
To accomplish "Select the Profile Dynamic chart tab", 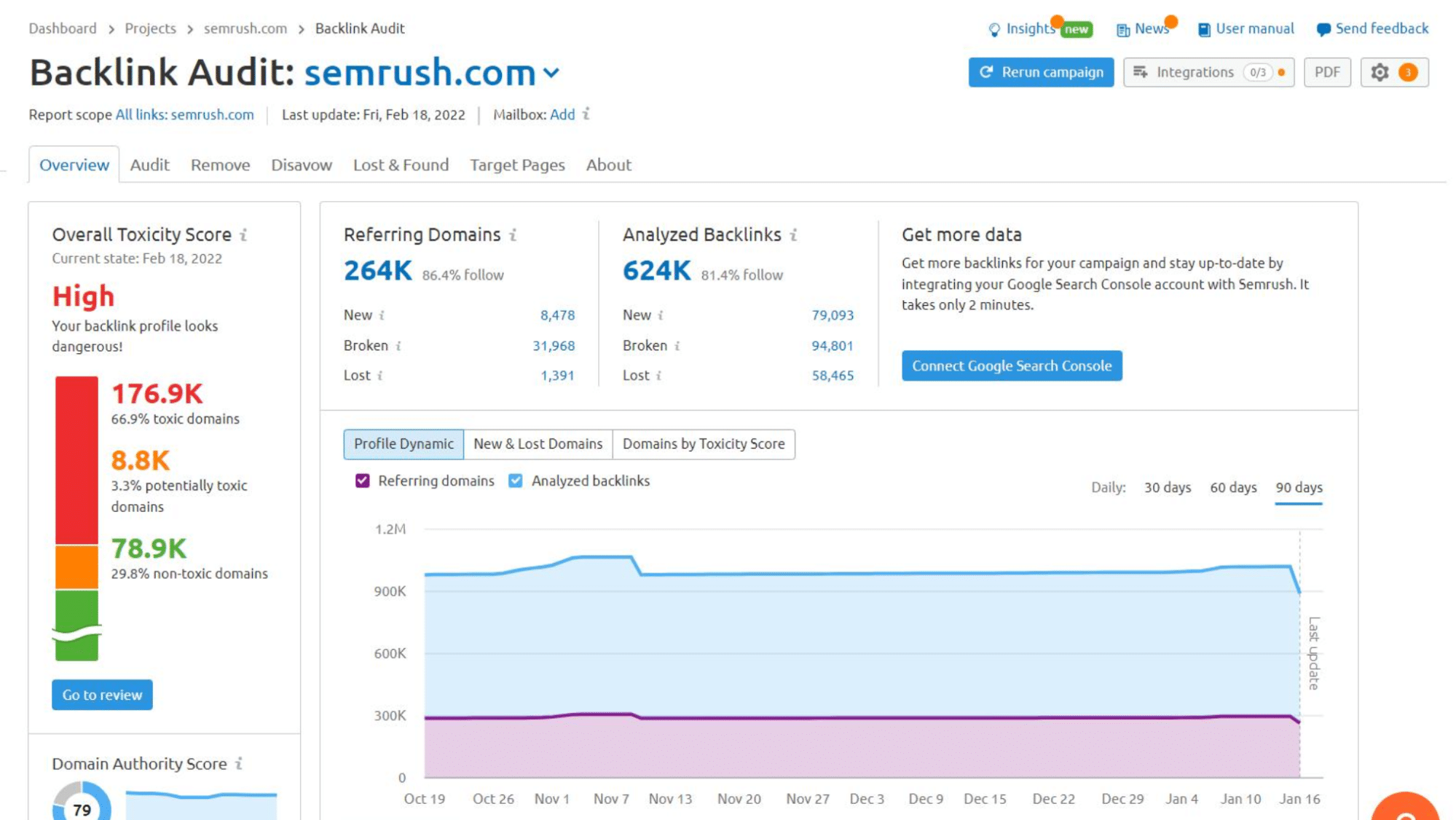I will (x=404, y=443).
